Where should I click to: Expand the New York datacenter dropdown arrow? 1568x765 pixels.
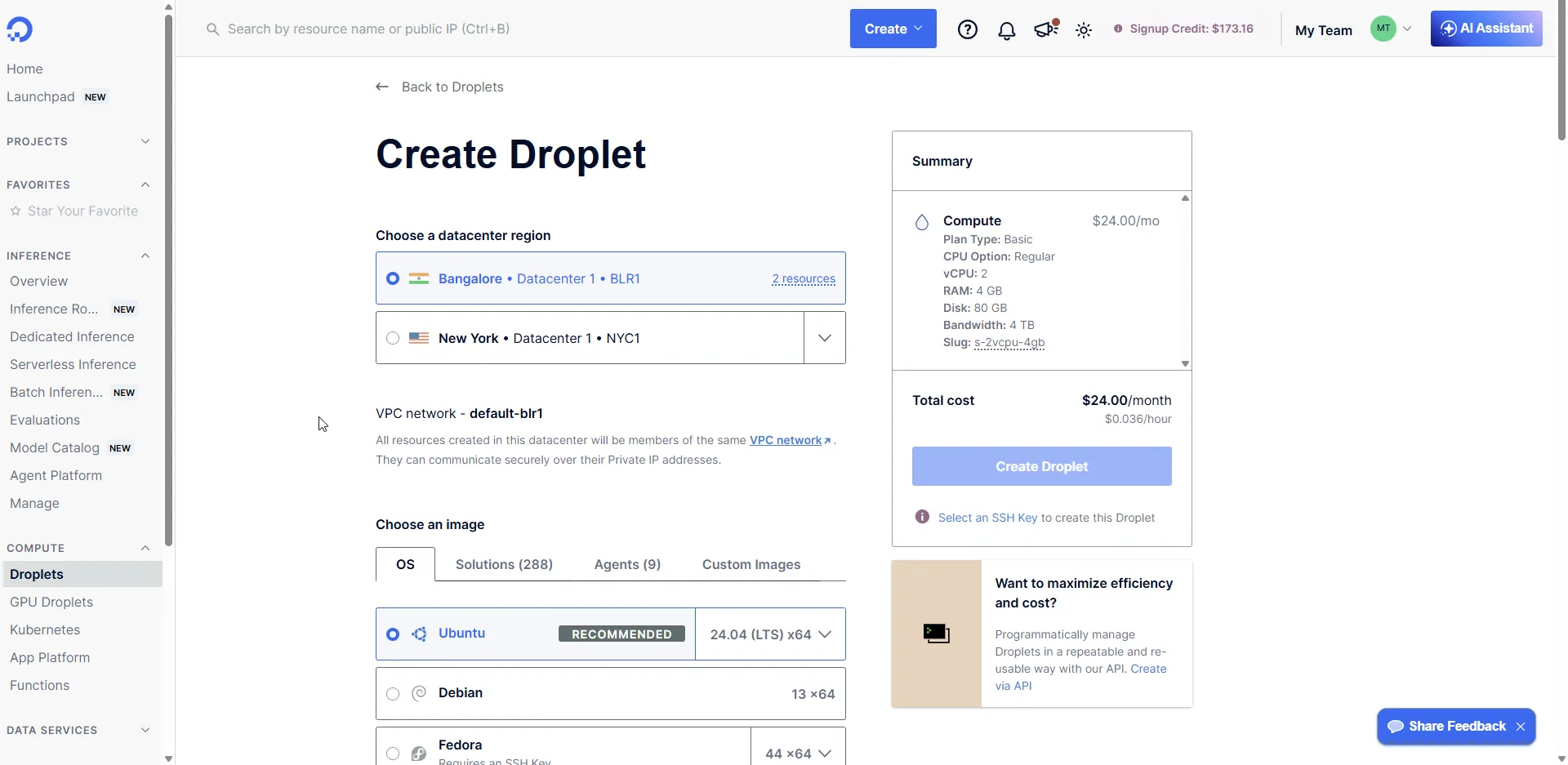(825, 338)
